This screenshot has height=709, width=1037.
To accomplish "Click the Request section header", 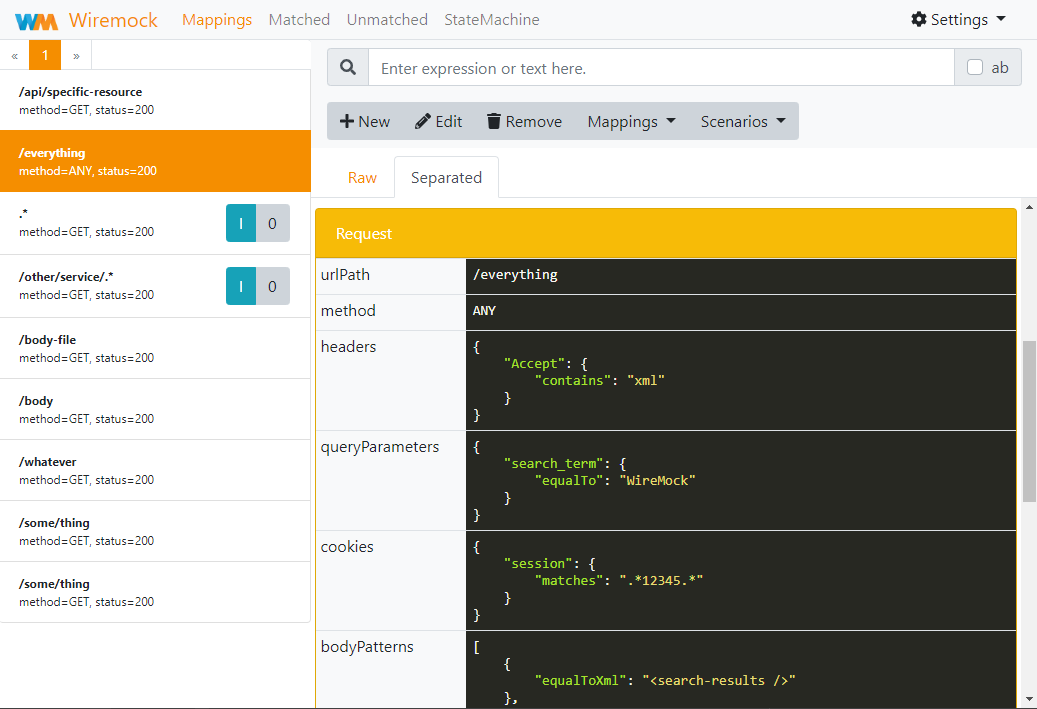I will 665,233.
